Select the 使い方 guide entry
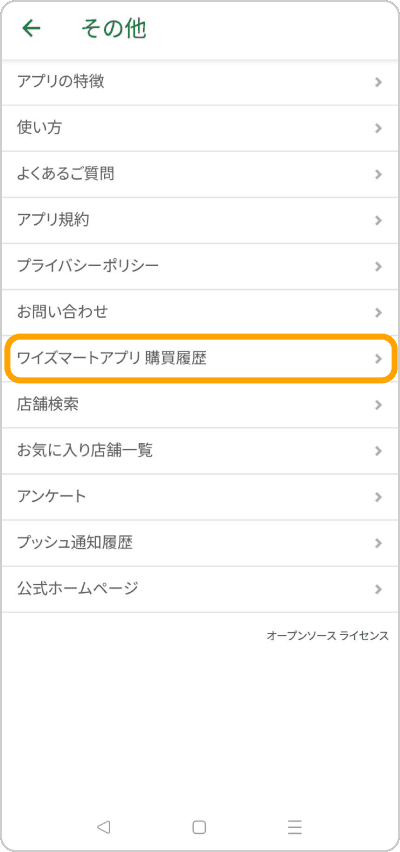Image resolution: width=400 pixels, height=852 pixels. [x=200, y=128]
